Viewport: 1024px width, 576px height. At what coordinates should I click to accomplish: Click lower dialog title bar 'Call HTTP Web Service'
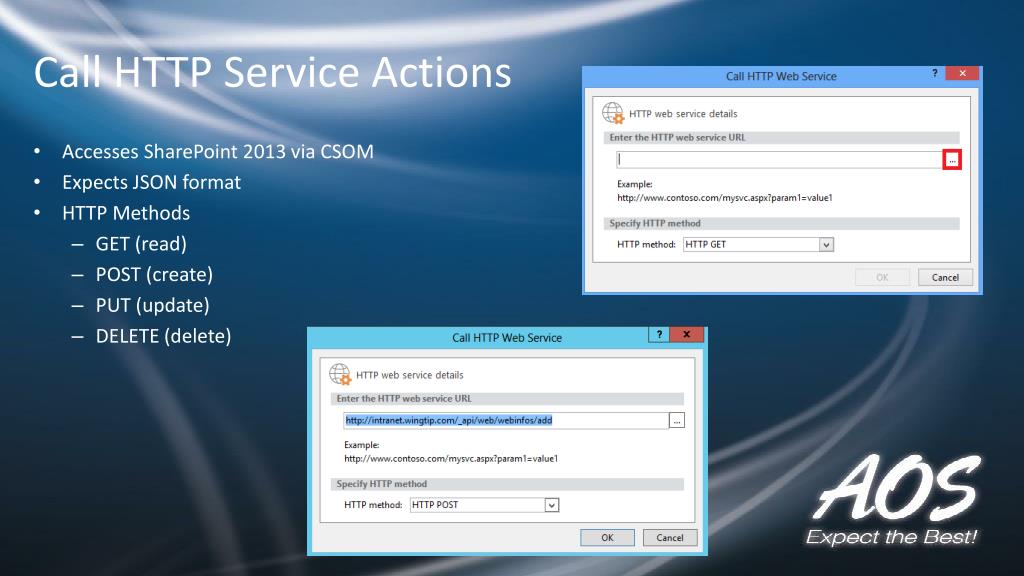[507, 338]
